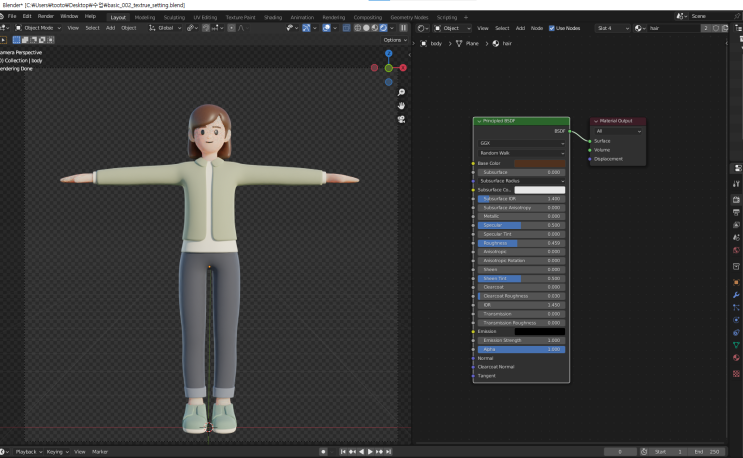Open the Slot 4 material slot dropdown
This screenshot has width=743, height=458.
(x=613, y=28)
